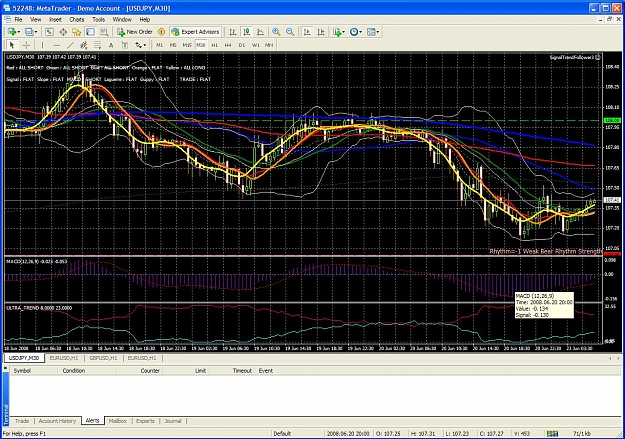Open the File menu
625x439 pixels.
(18, 20)
